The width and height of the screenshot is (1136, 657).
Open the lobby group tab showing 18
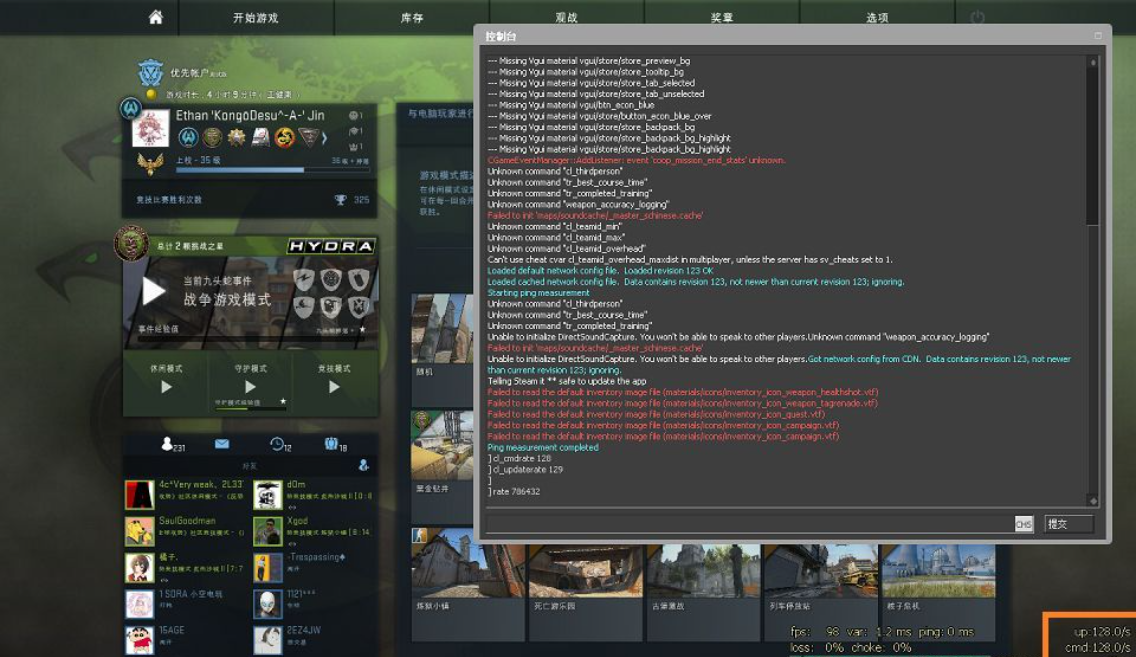pyautogui.click(x=335, y=444)
